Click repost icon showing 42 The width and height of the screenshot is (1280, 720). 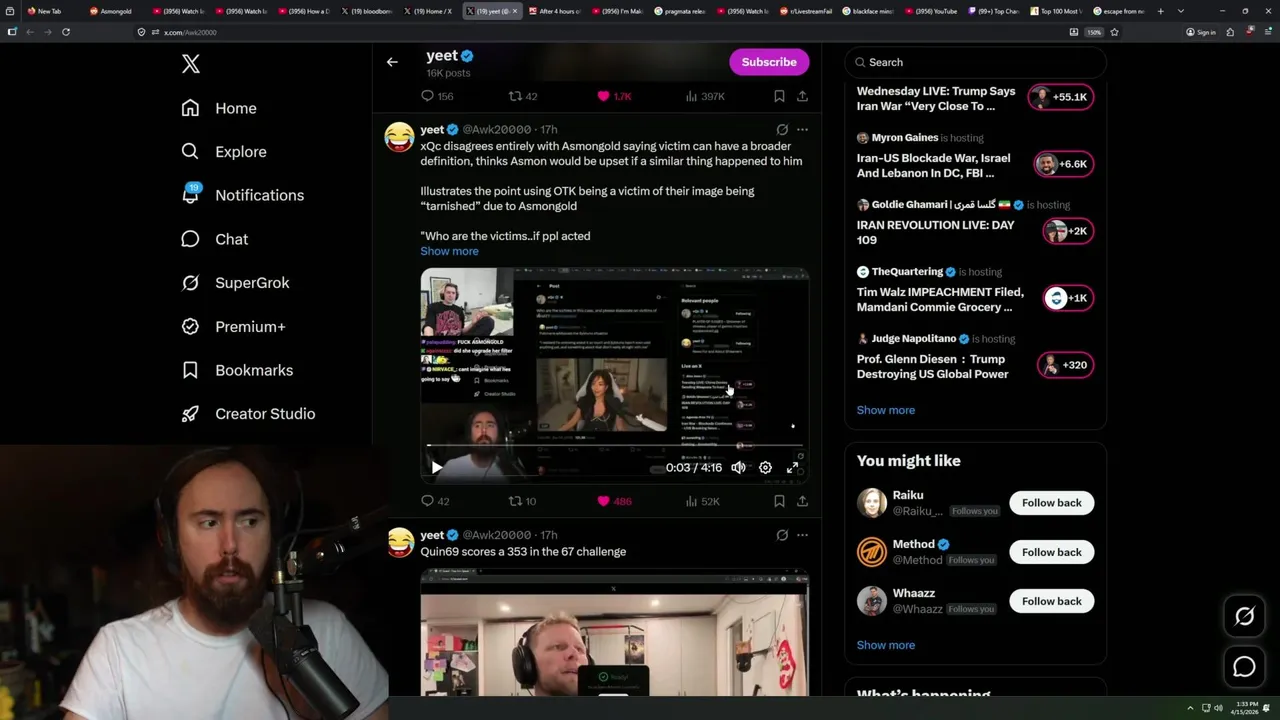523,96
